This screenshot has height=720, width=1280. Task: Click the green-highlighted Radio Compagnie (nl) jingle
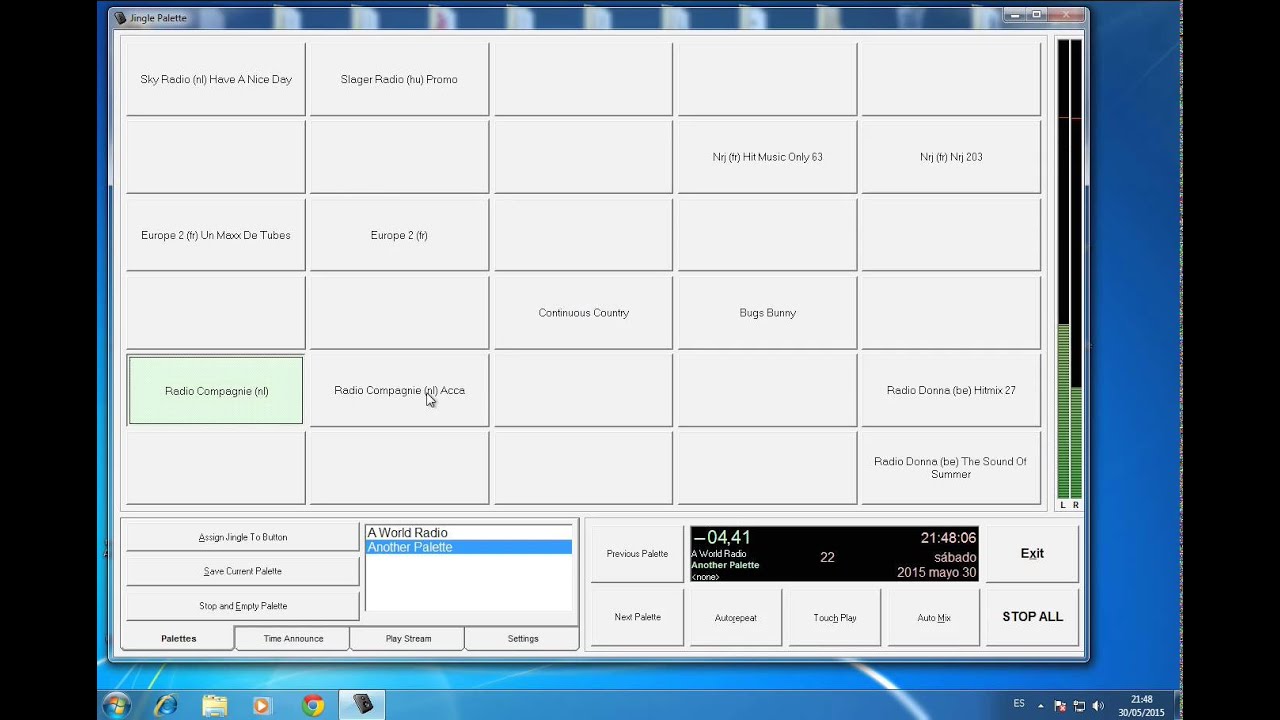tap(216, 391)
